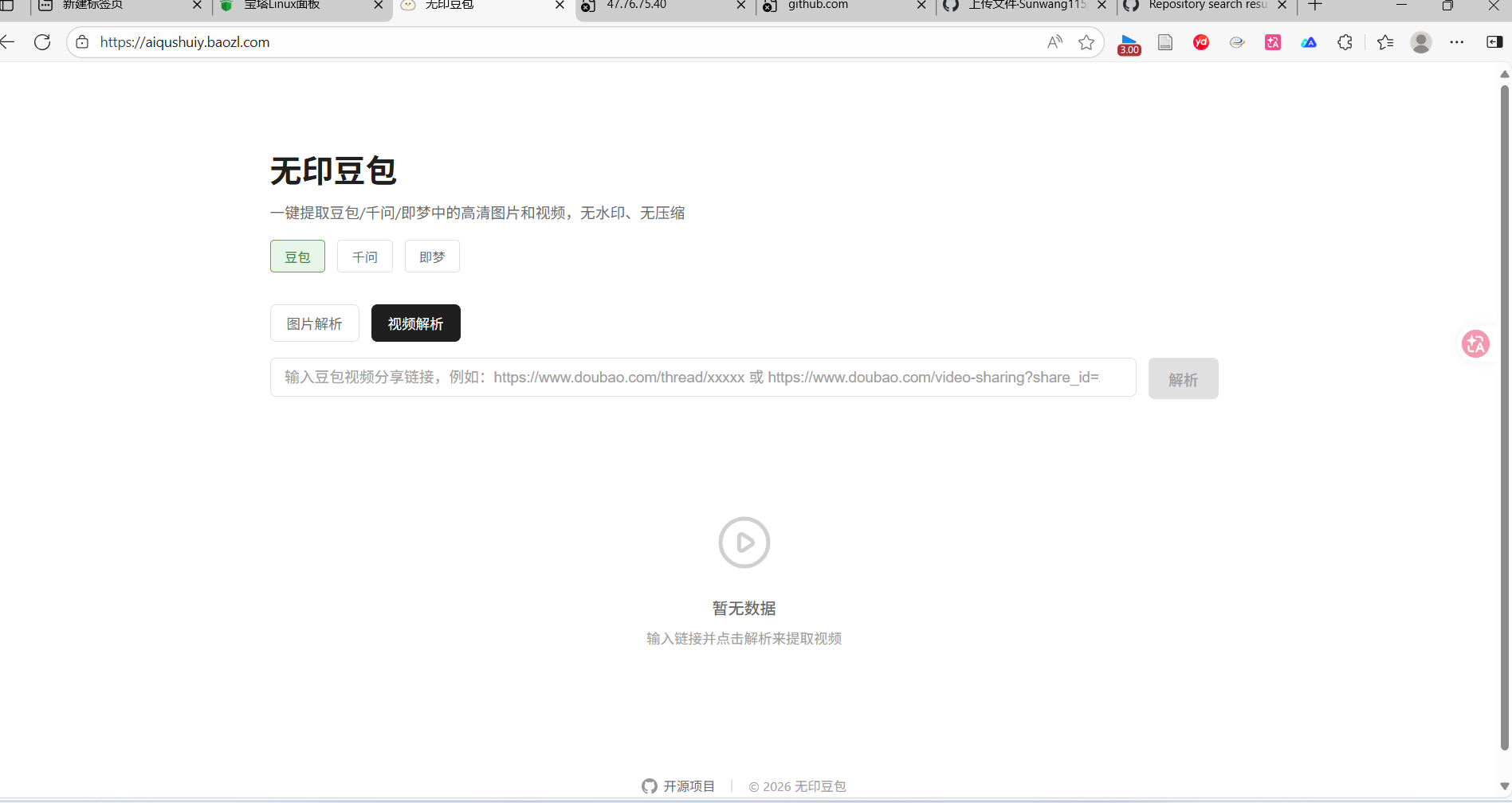Viewport: 1512px width, 803px height.
Task: Open the browser Settings and more menu
Action: (1457, 42)
